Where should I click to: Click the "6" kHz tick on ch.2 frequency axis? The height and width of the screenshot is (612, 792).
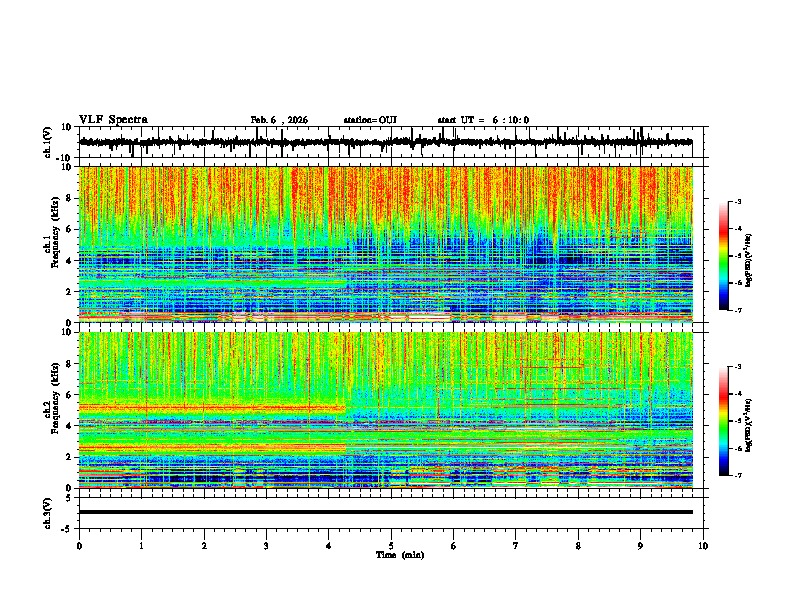(69, 395)
